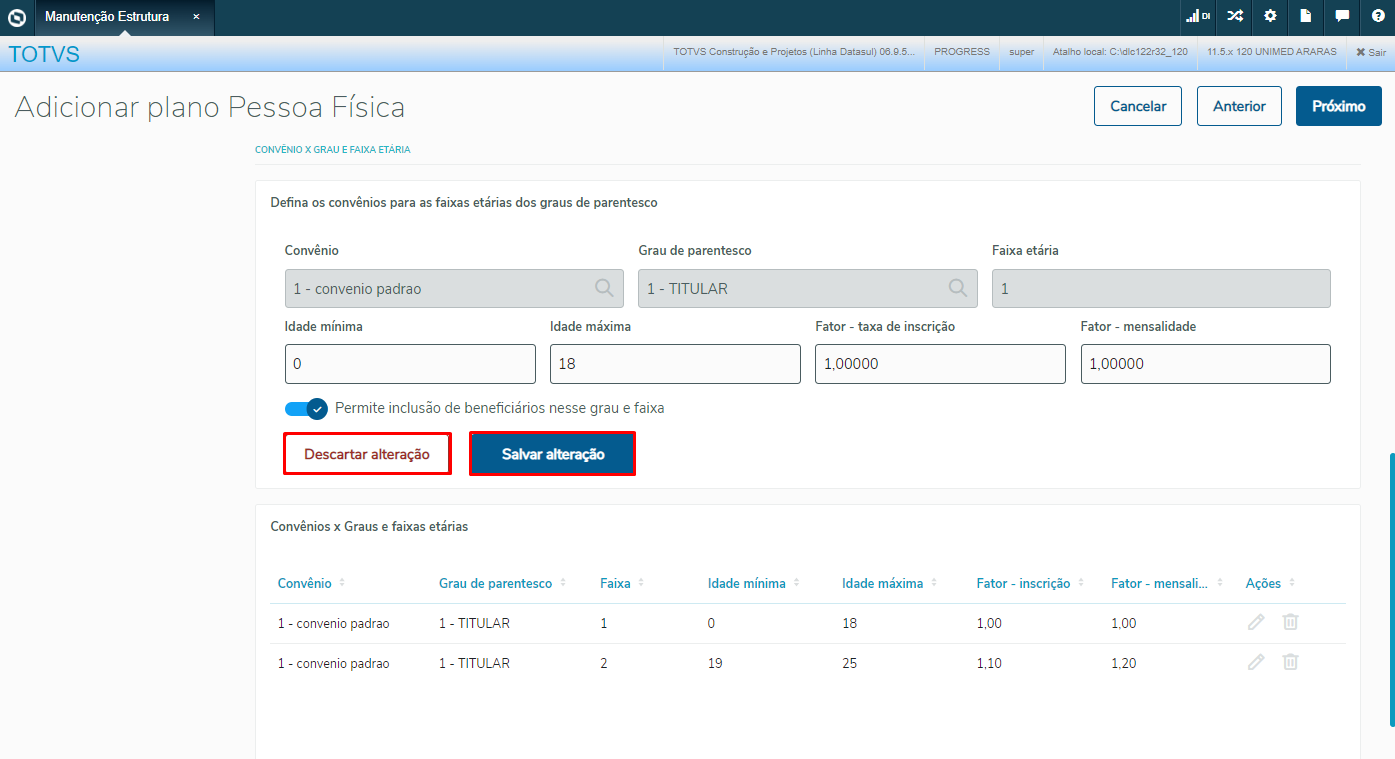
Task: Click the Fator - mensalidade input field
Action: [x=1206, y=364]
